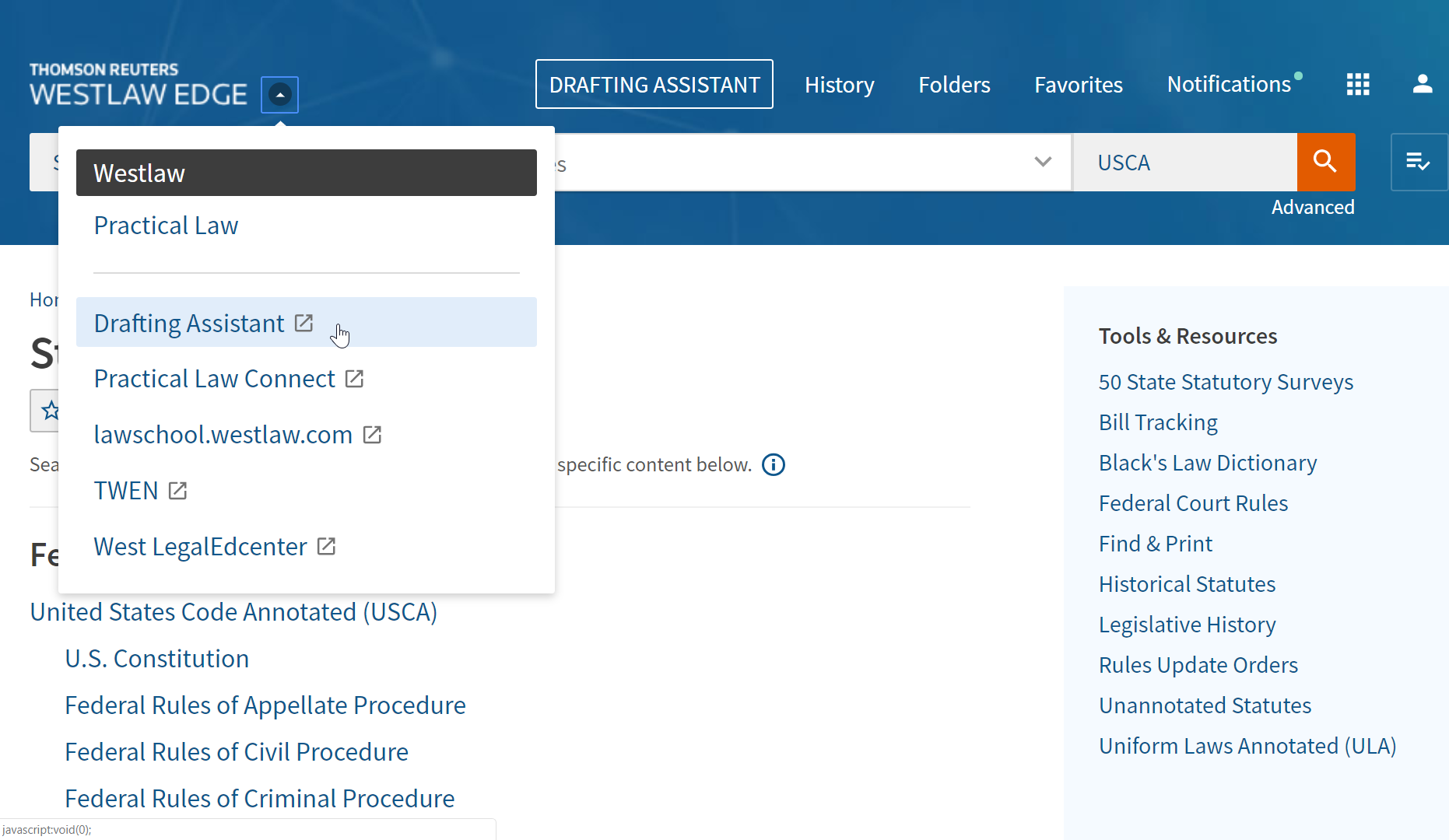Screen dimensions: 1449x840
Task: Open United States Code Annotated (USCA)
Action: tap(233, 612)
